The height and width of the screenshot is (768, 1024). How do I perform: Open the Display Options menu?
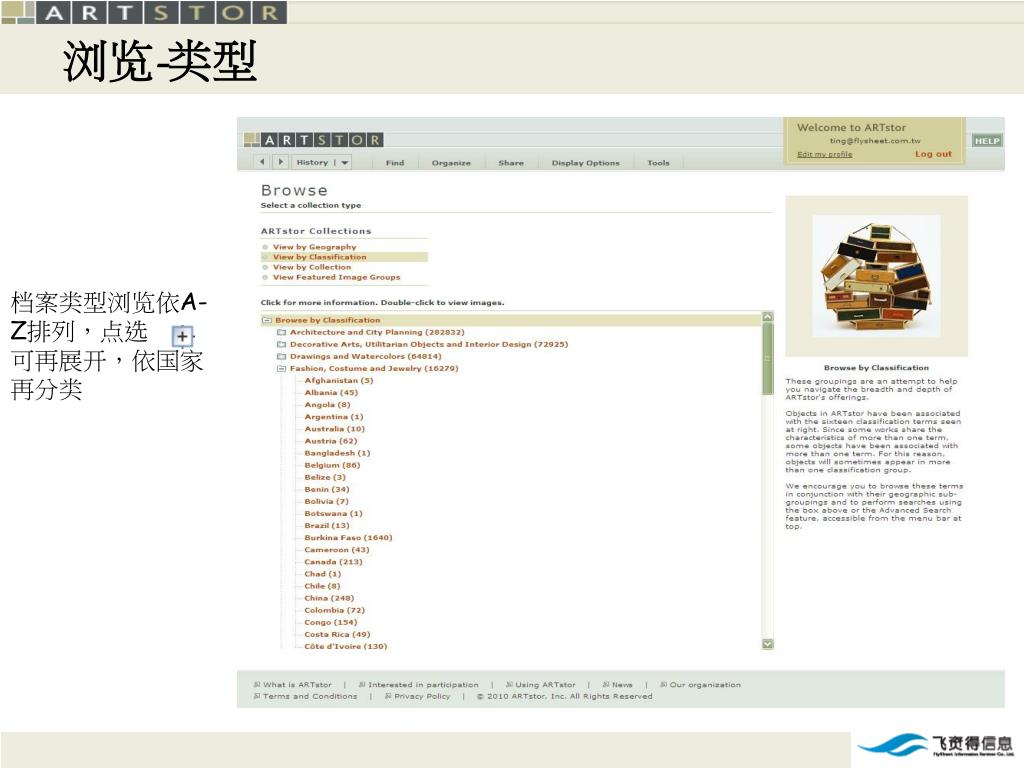(x=586, y=163)
